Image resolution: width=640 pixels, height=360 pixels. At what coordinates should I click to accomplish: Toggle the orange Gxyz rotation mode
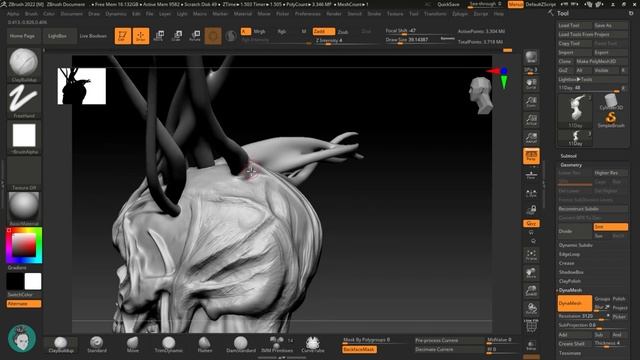point(531,224)
